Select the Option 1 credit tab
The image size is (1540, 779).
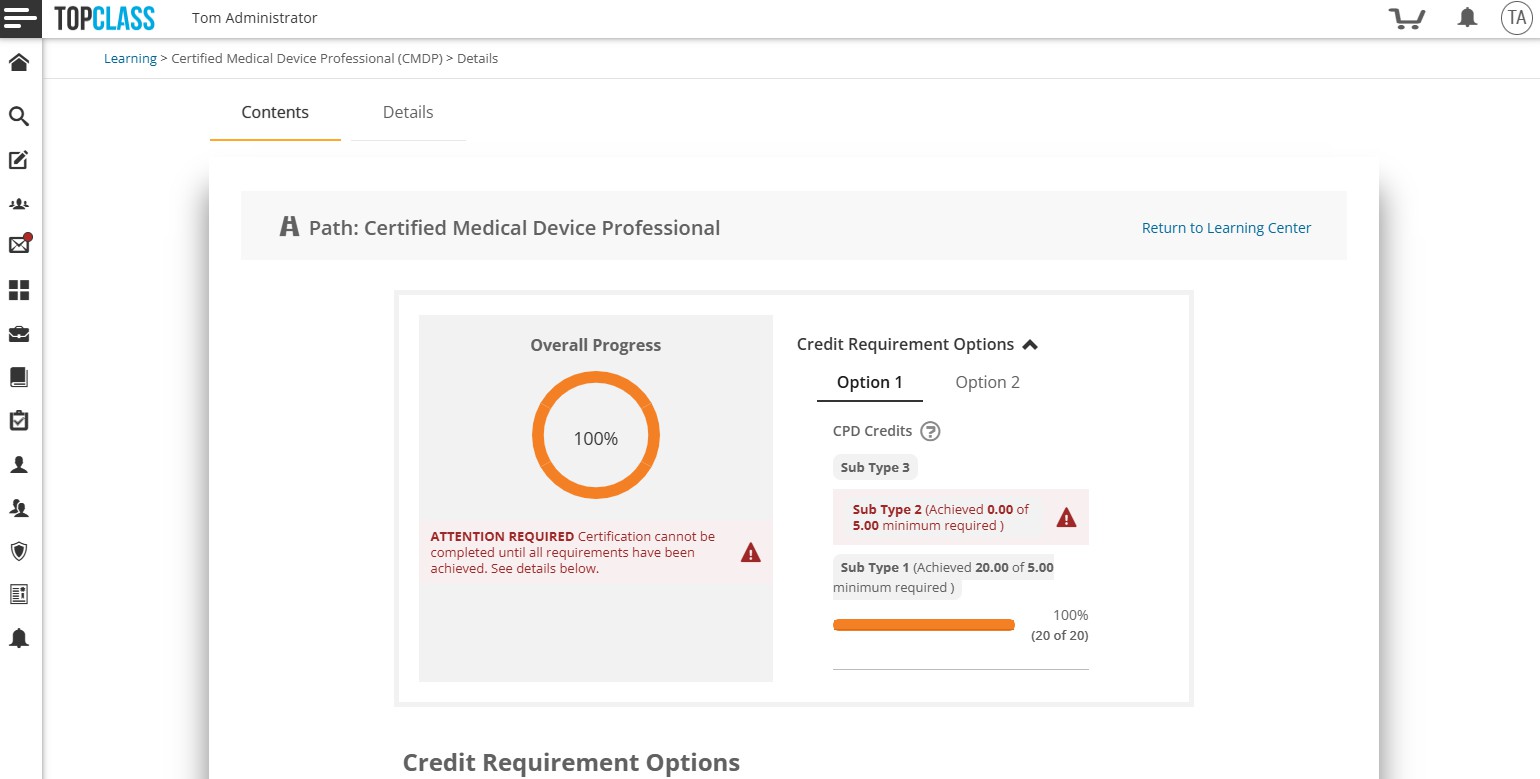point(870,382)
